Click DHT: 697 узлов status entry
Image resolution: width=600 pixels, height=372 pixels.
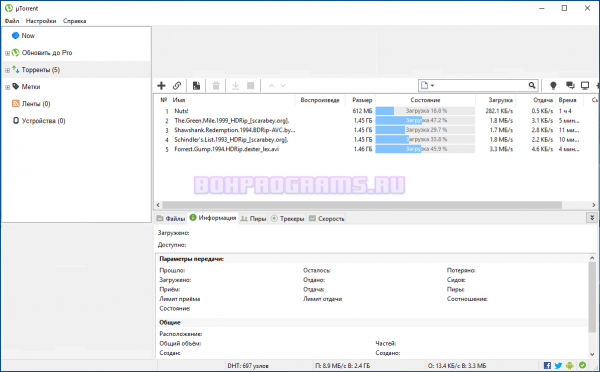(248, 366)
